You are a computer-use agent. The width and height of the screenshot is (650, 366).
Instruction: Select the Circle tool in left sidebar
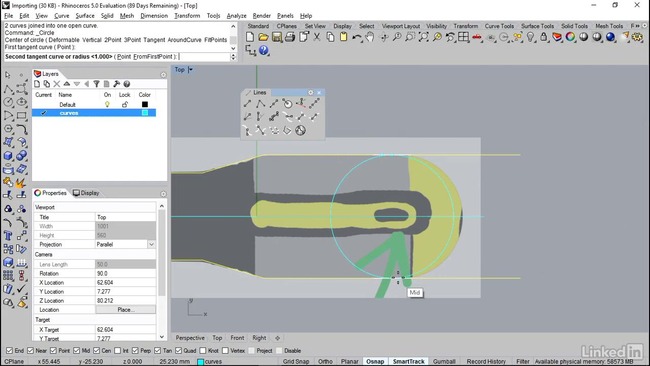click(x=8, y=102)
